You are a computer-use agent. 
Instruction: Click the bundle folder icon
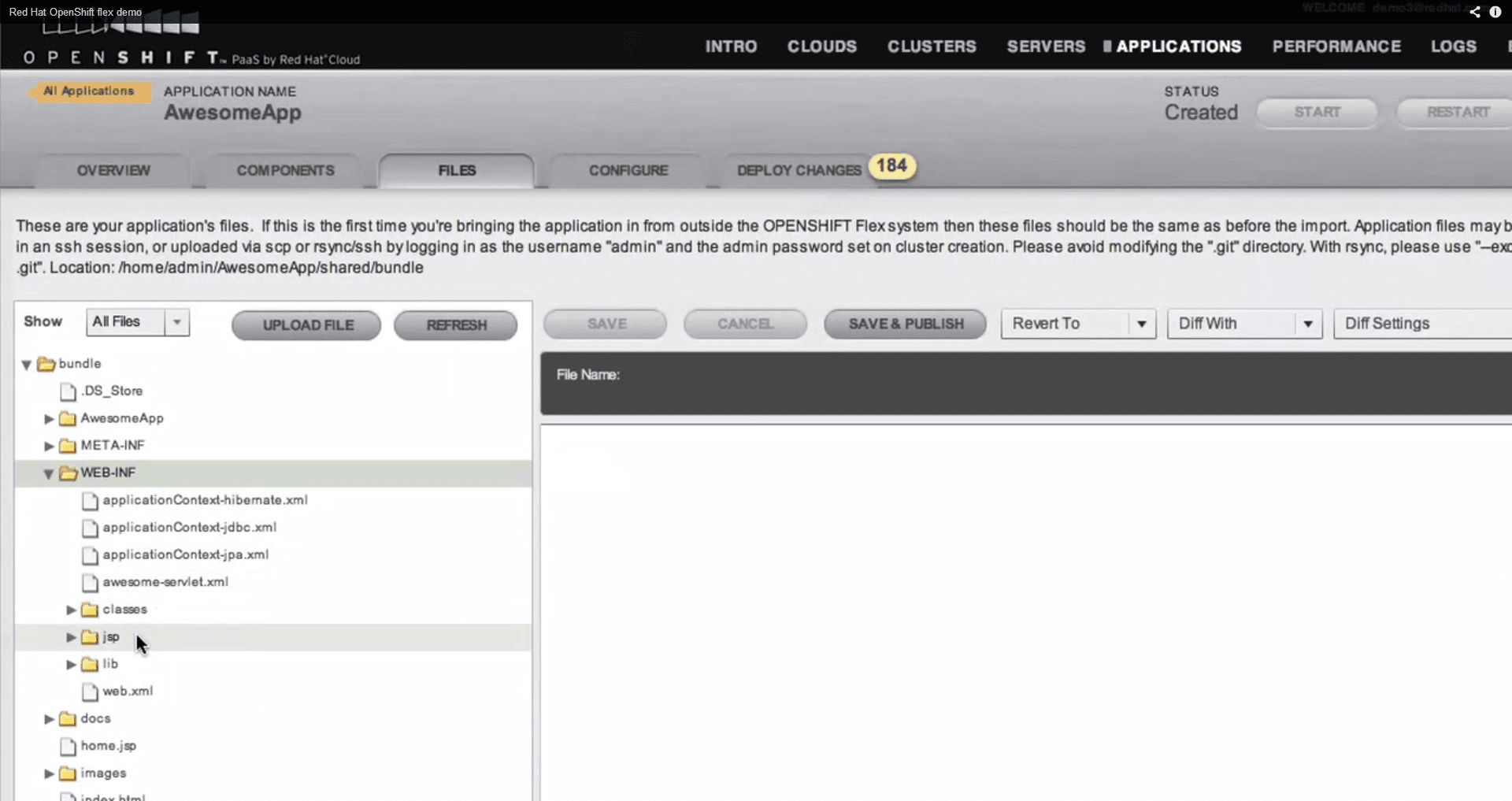[x=46, y=364]
